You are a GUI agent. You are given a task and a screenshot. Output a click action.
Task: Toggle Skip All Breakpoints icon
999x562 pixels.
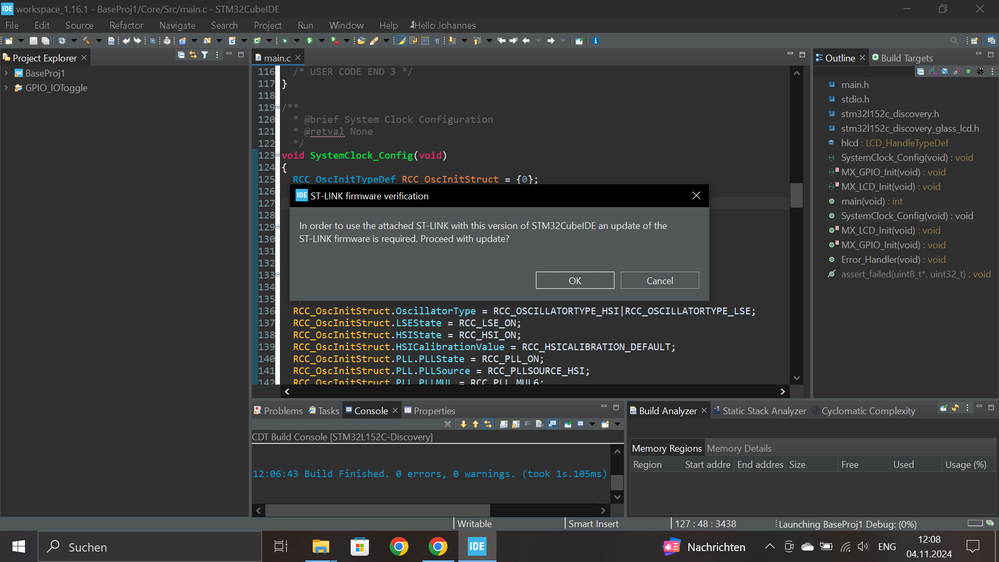pyautogui.click(x=152, y=41)
